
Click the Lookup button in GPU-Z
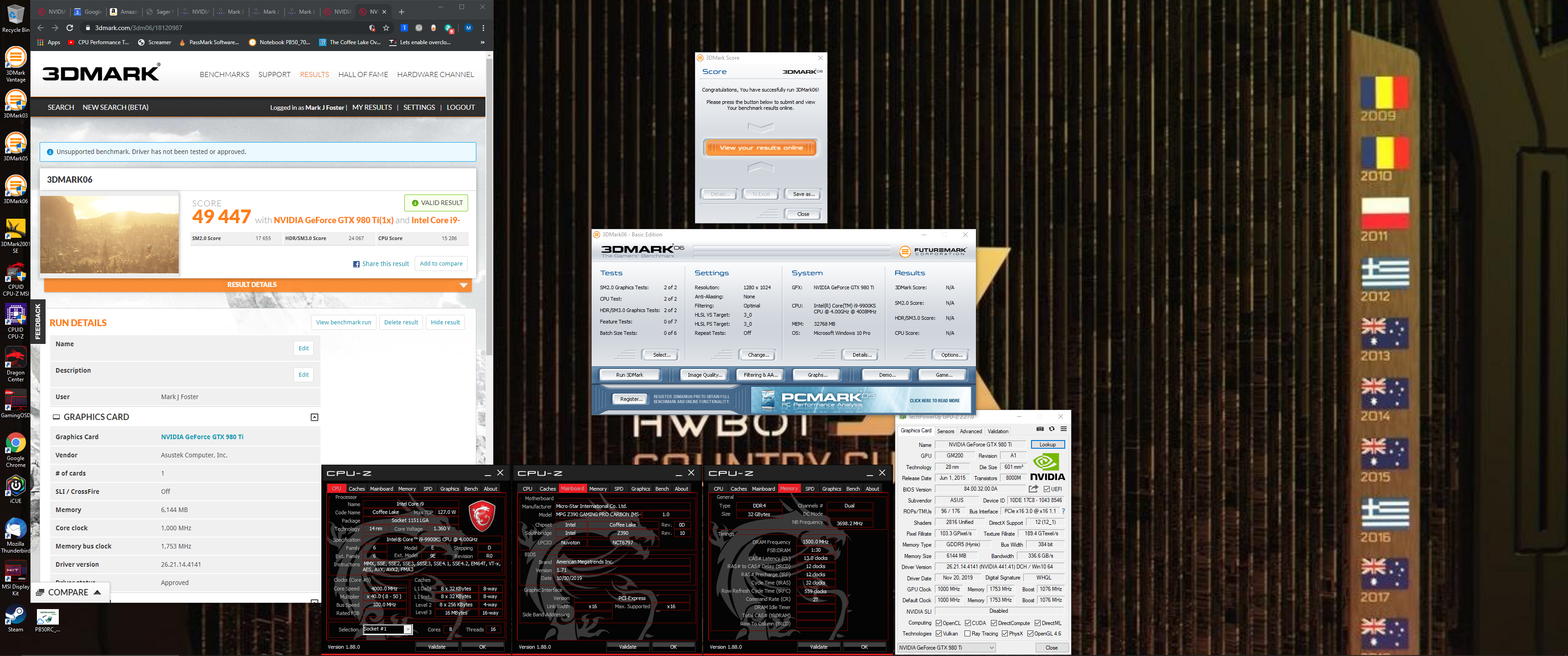pyautogui.click(x=1047, y=445)
